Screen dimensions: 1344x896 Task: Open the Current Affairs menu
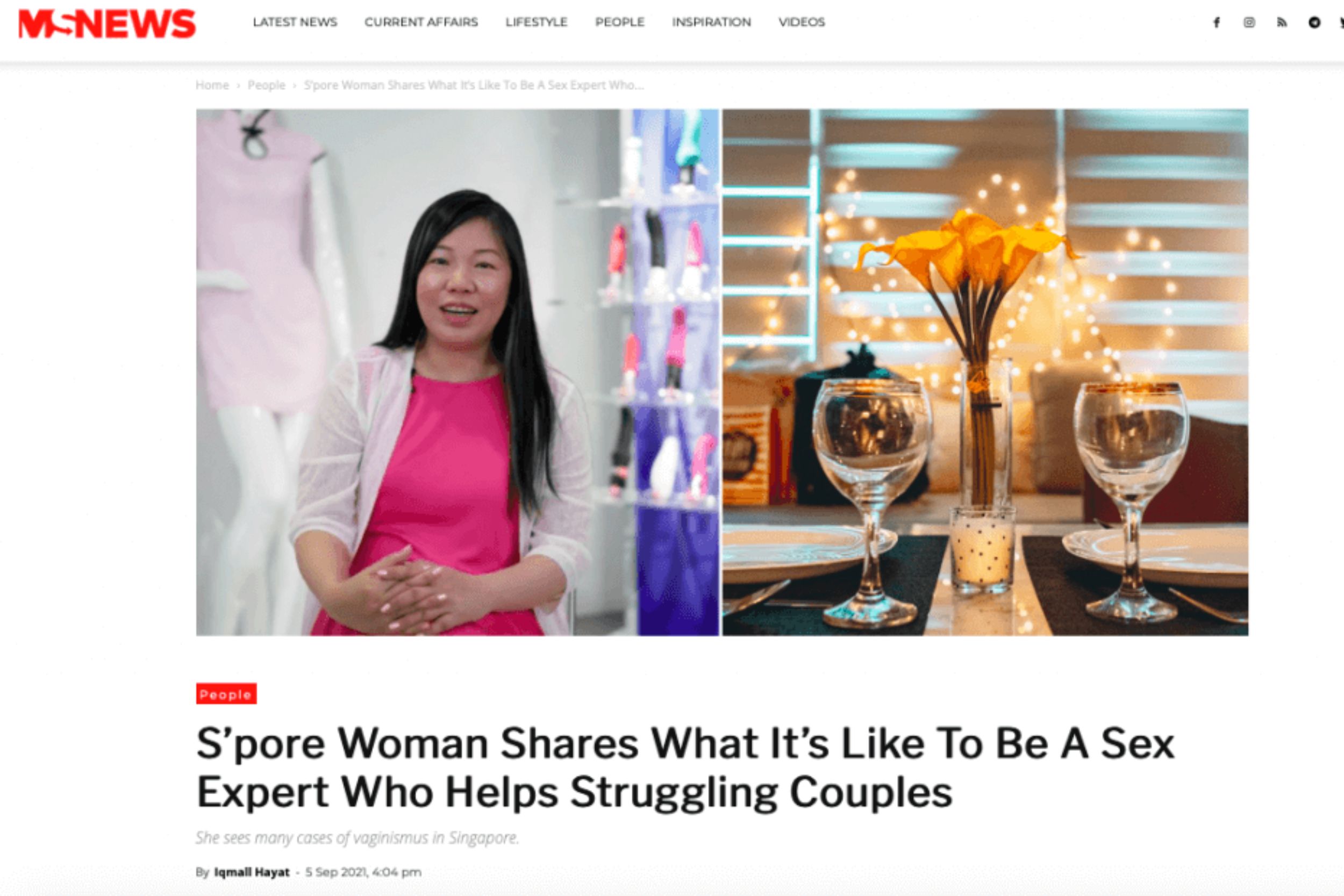click(421, 21)
